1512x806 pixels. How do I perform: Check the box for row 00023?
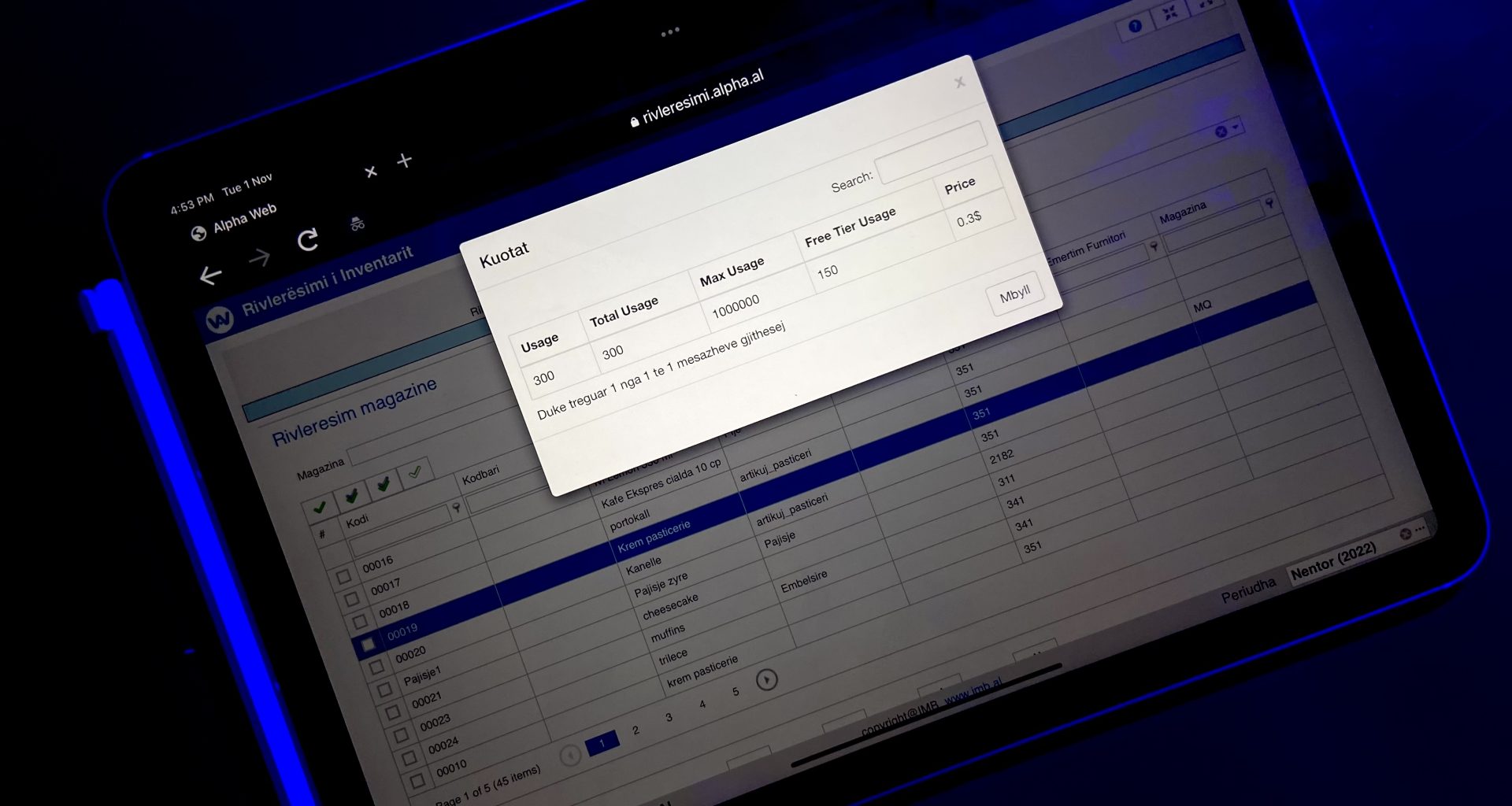(x=401, y=735)
